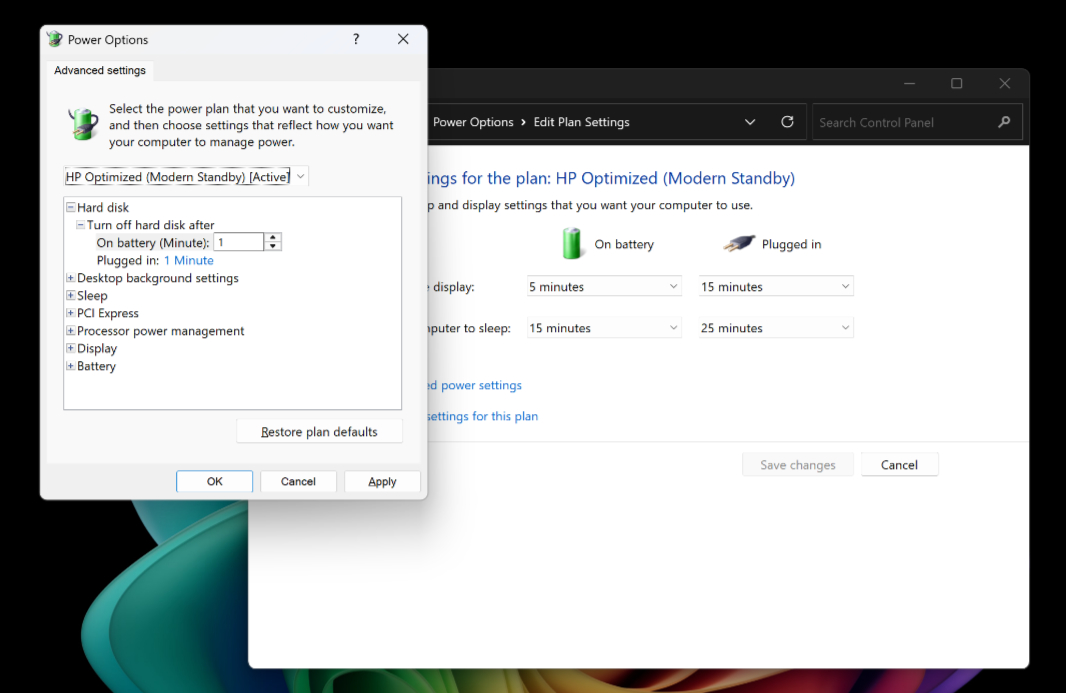Click the Power Options title bar icon

click(x=54, y=39)
